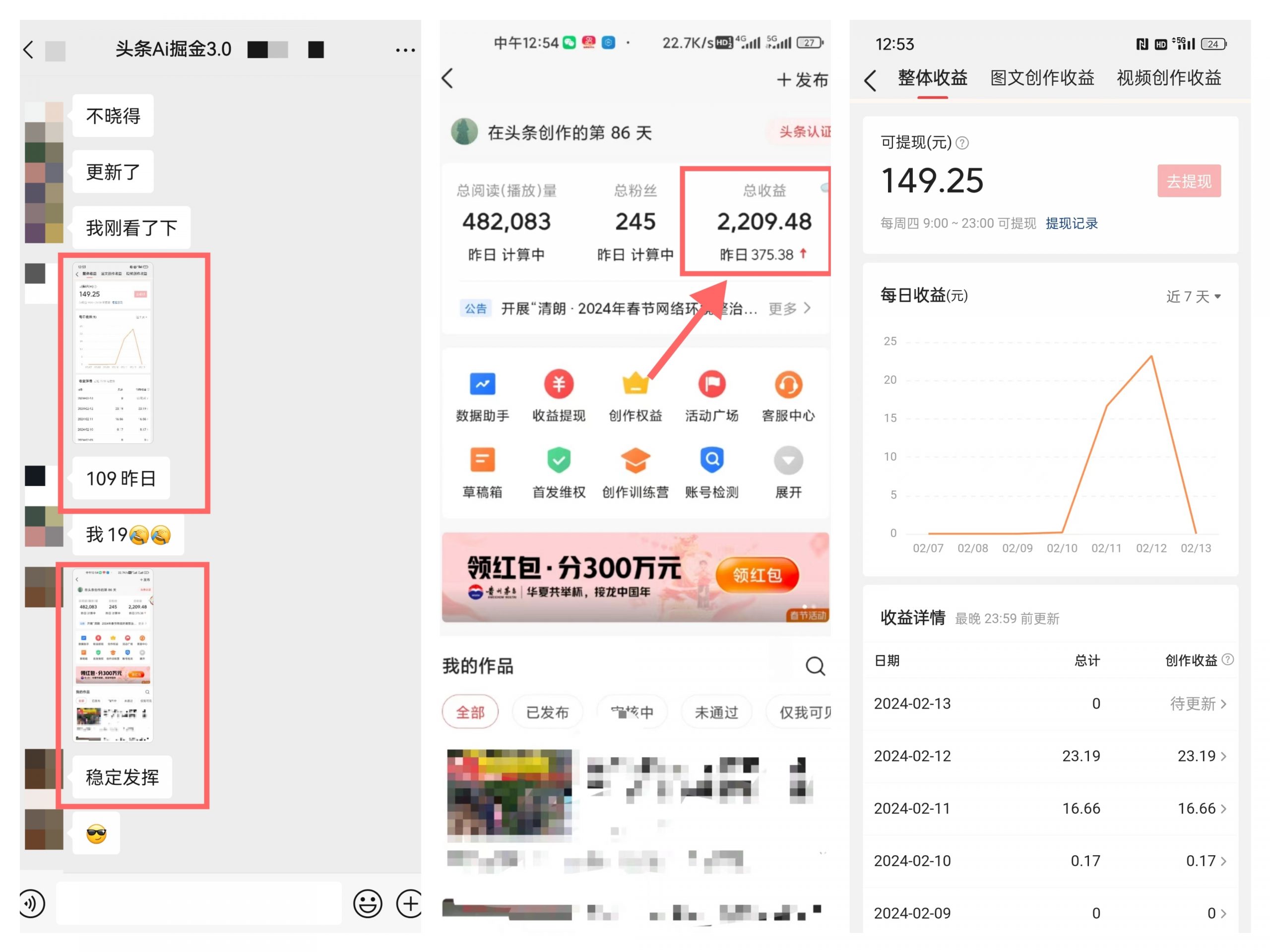Tap the '+ 发布' publish button
Viewport: 1270px width, 952px height.
pos(802,80)
